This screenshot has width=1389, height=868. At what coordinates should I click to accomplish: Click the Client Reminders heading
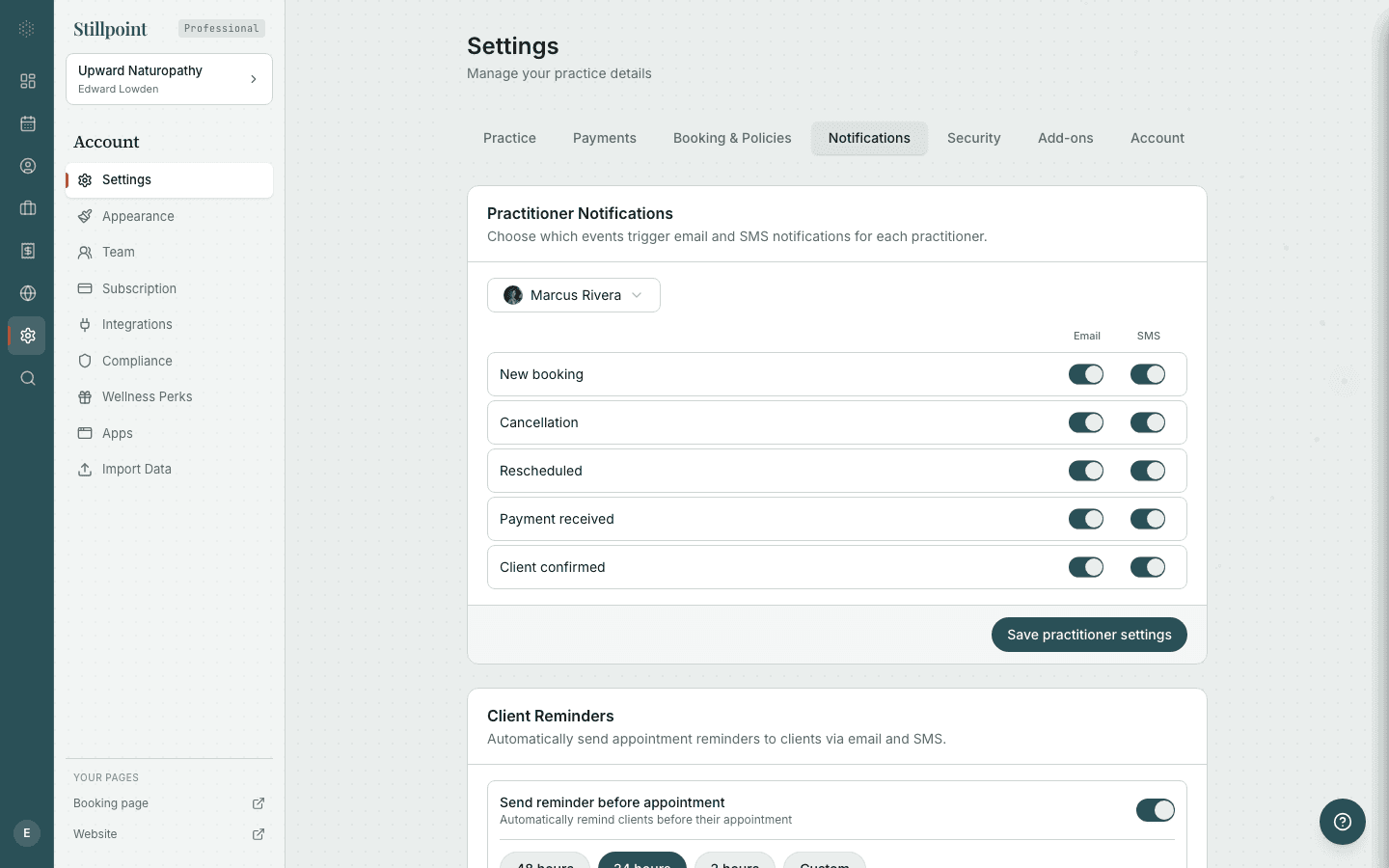551,716
